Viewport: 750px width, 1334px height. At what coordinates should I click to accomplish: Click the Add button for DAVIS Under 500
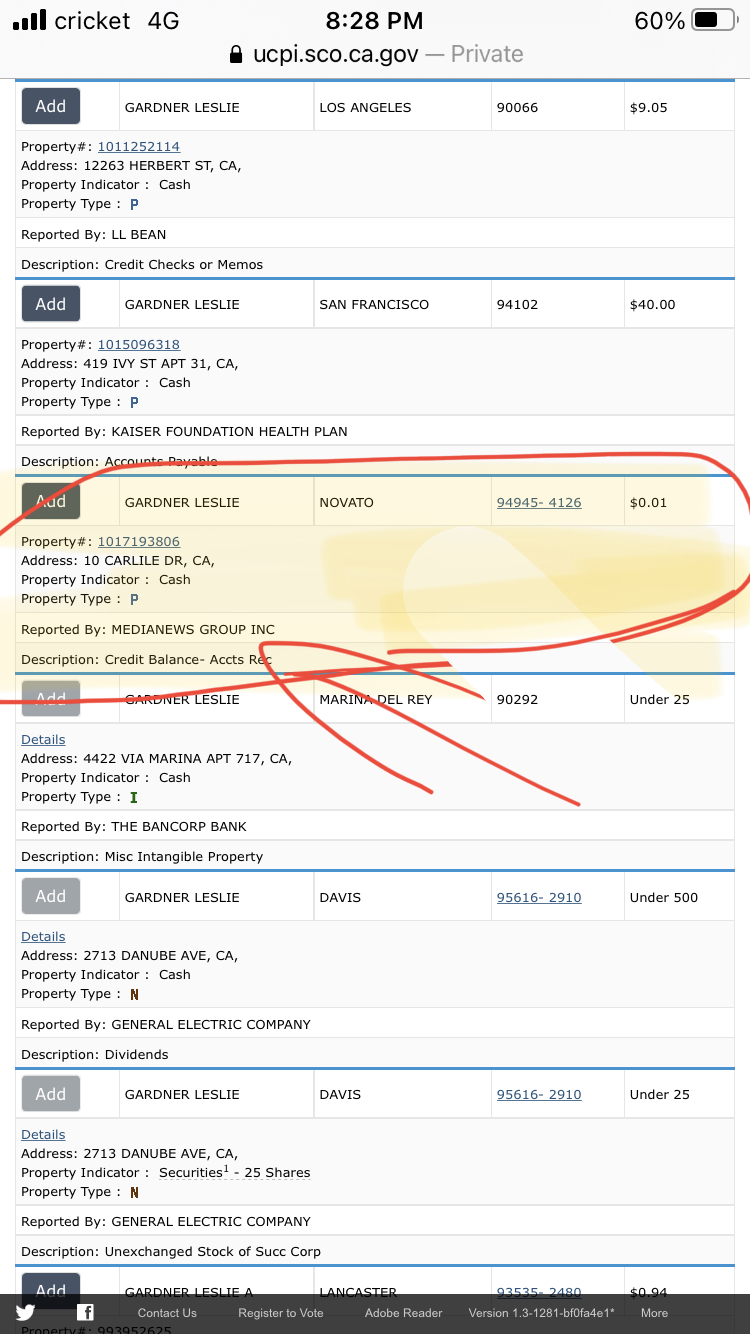click(51, 896)
